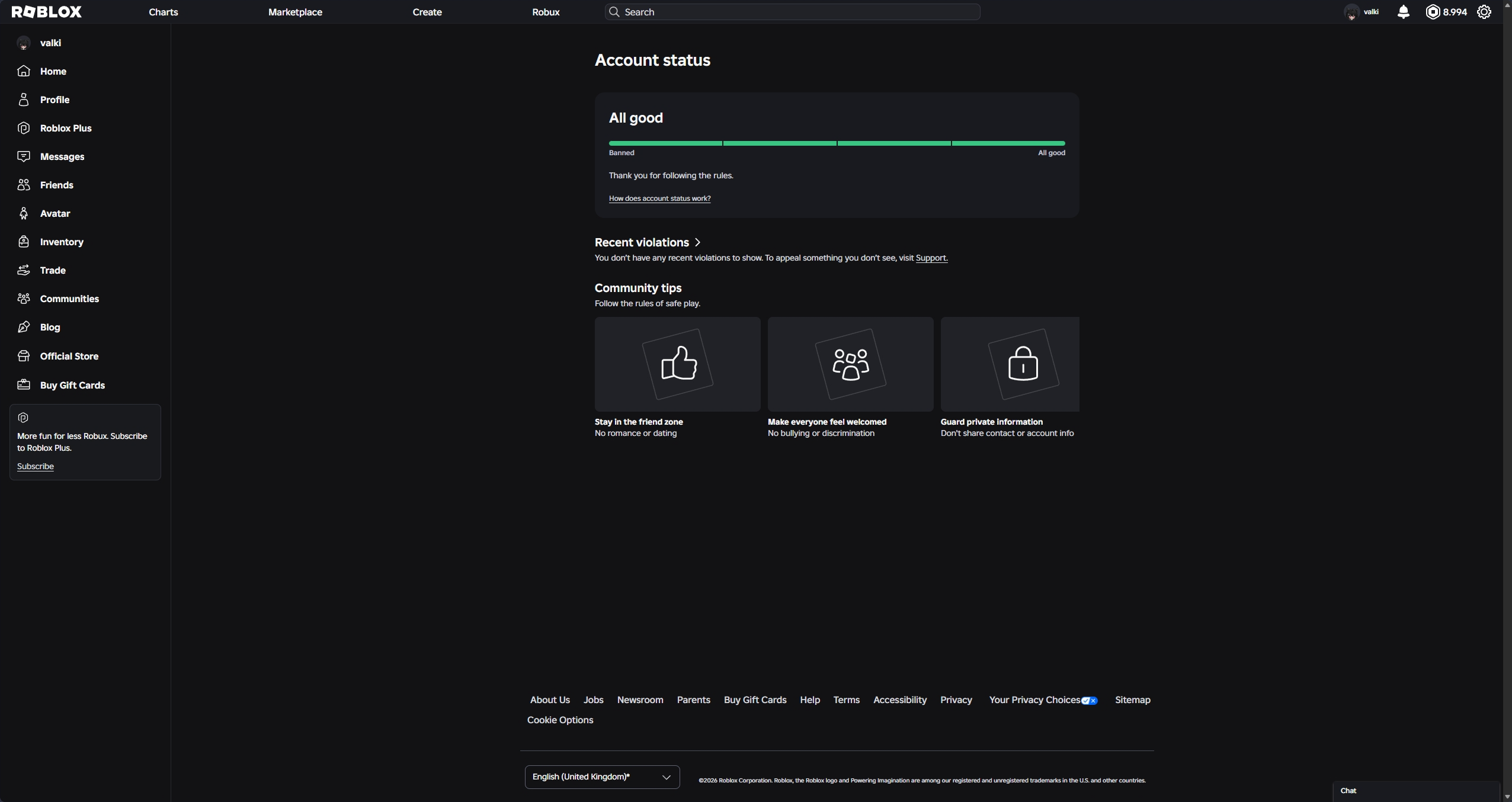Open the 'Make everyone feel welcomed' tip card
Screen dimensions: 1512x802
click(x=850, y=378)
